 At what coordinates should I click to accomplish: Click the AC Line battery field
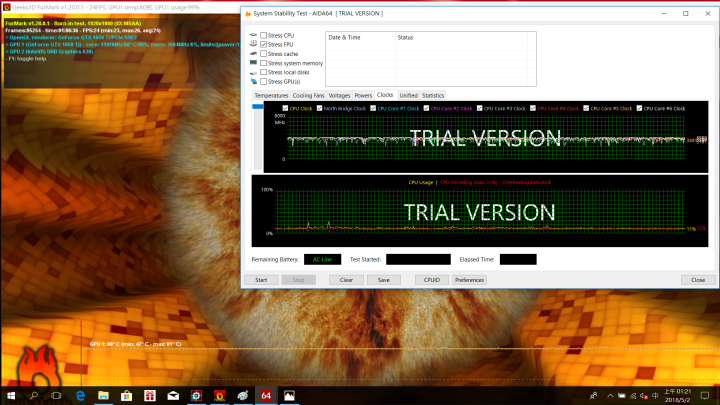(322, 259)
